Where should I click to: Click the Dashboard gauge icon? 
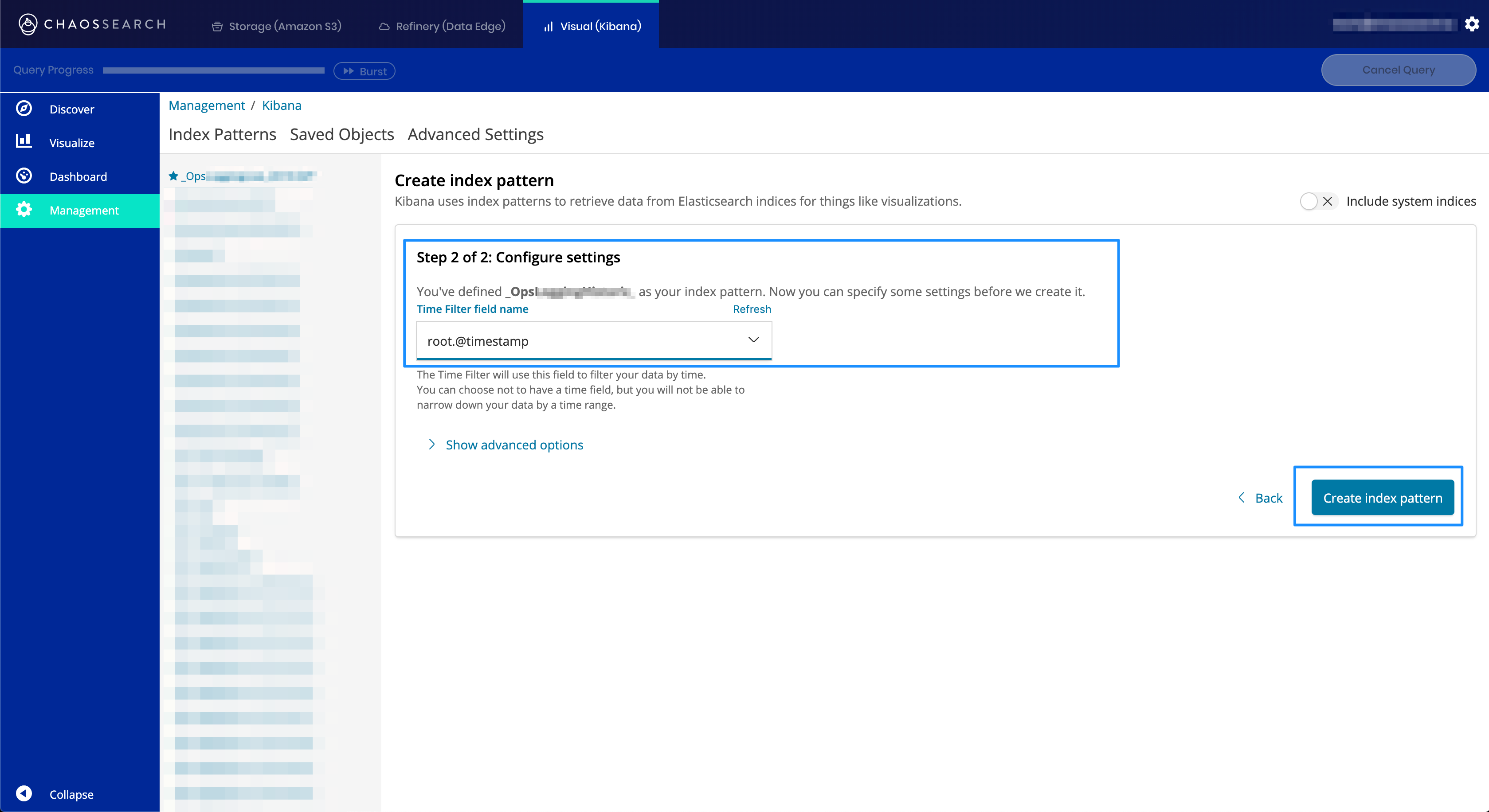[24, 176]
